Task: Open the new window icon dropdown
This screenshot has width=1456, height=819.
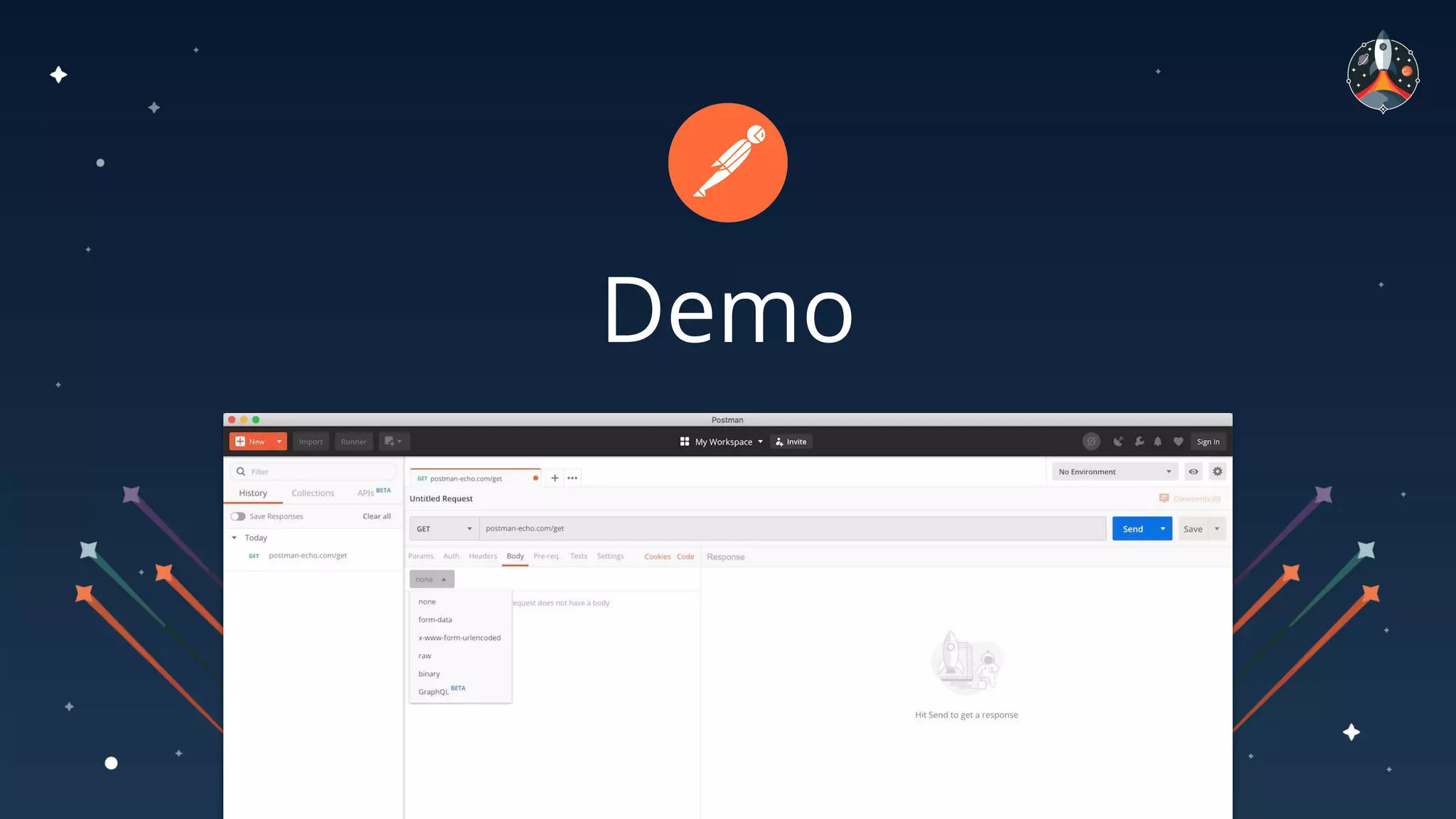Action: (394, 441)
